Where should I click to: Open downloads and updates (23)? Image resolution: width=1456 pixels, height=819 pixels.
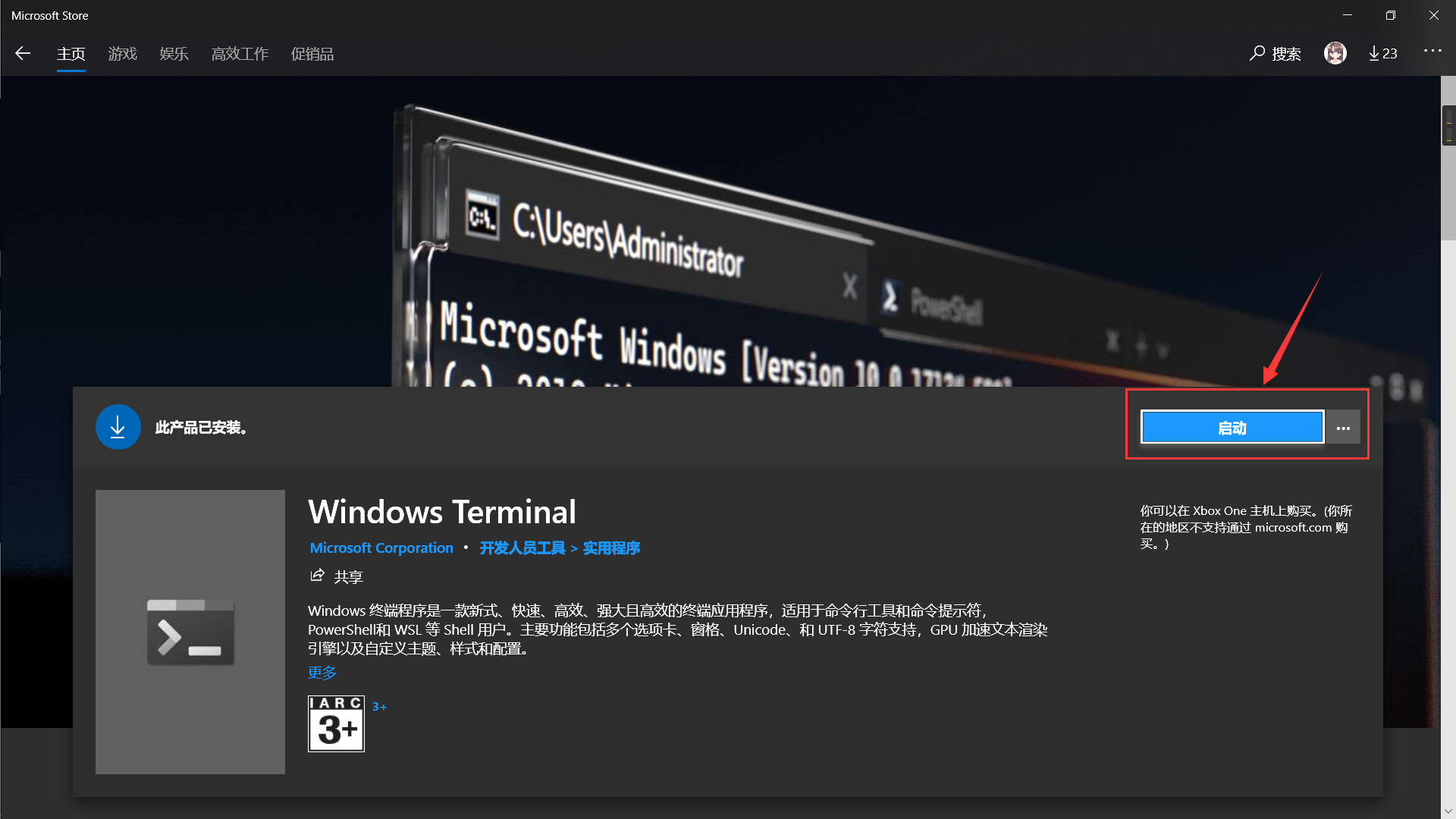click(x=1382, y=54)
